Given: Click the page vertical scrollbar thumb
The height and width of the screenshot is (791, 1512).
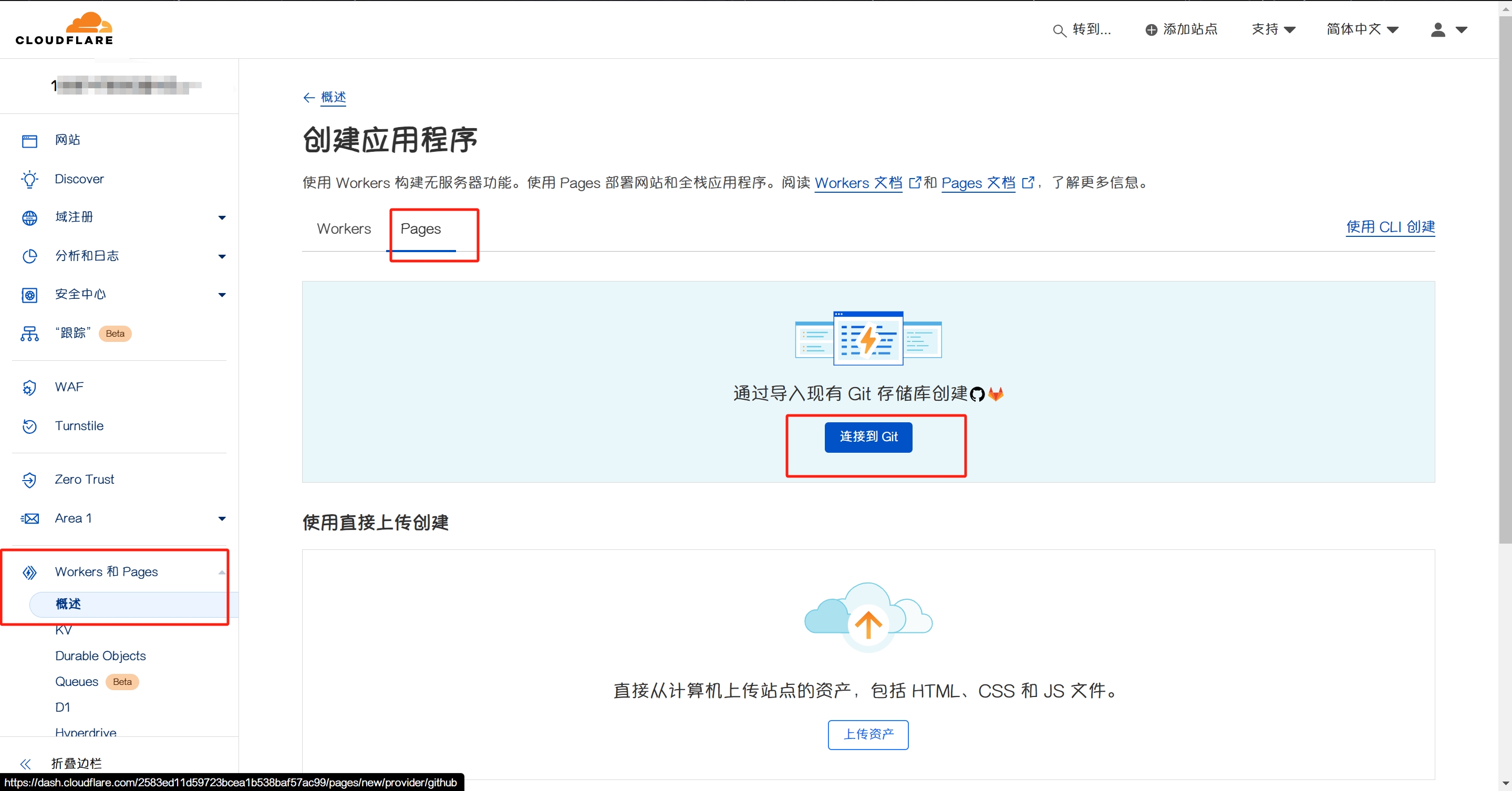Looking at the screenshot, I should click(1506, 280).
